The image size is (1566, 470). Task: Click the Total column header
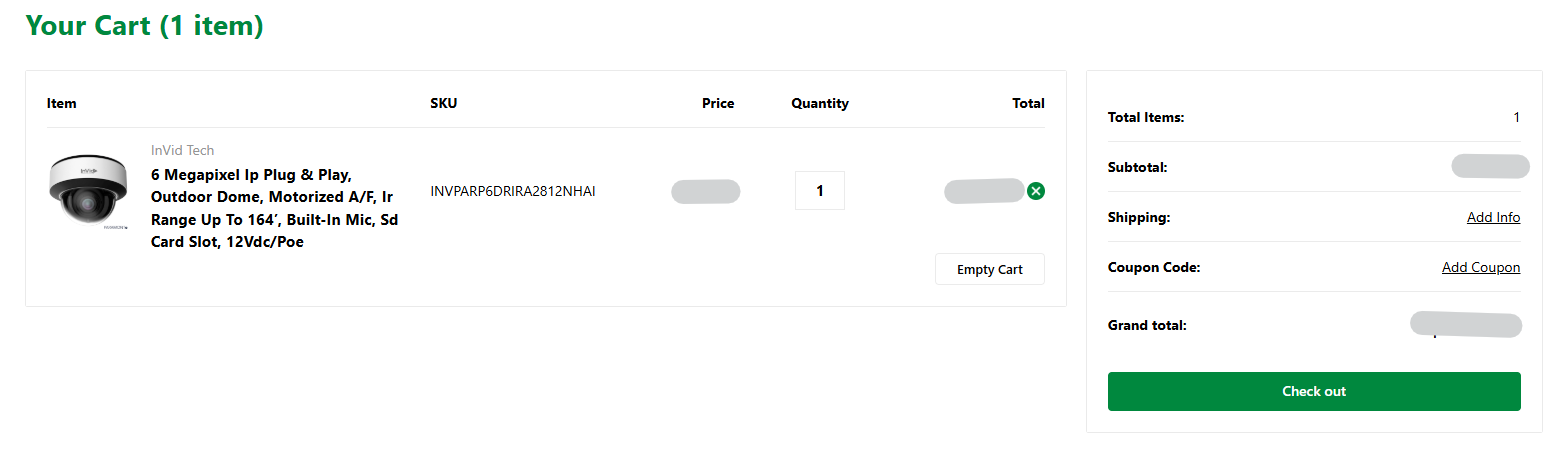click(1027, 103)
